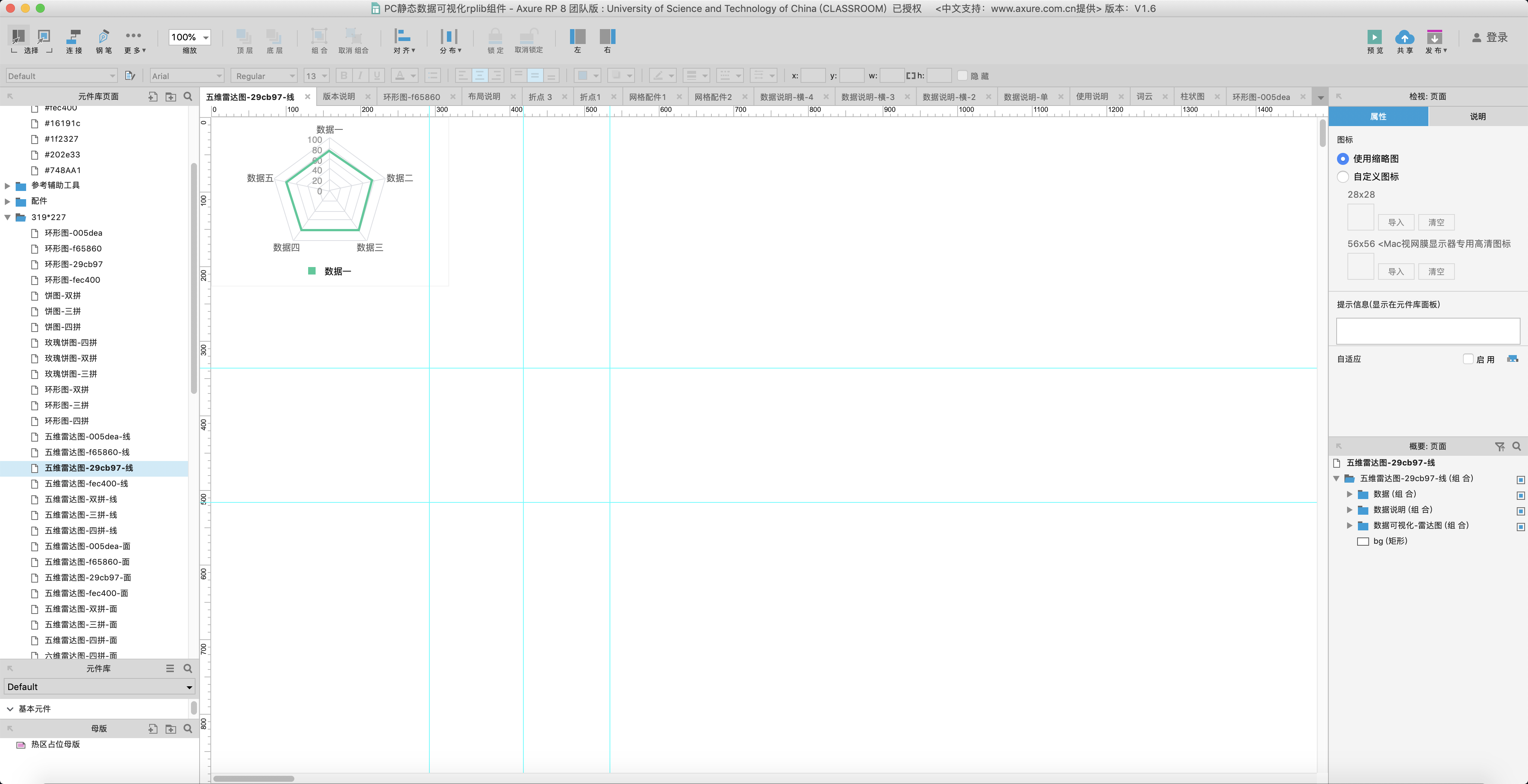This screenshot has height=784, width=1528.
Task: Click the add page icon in library pages panel
Action: point(153,97)
